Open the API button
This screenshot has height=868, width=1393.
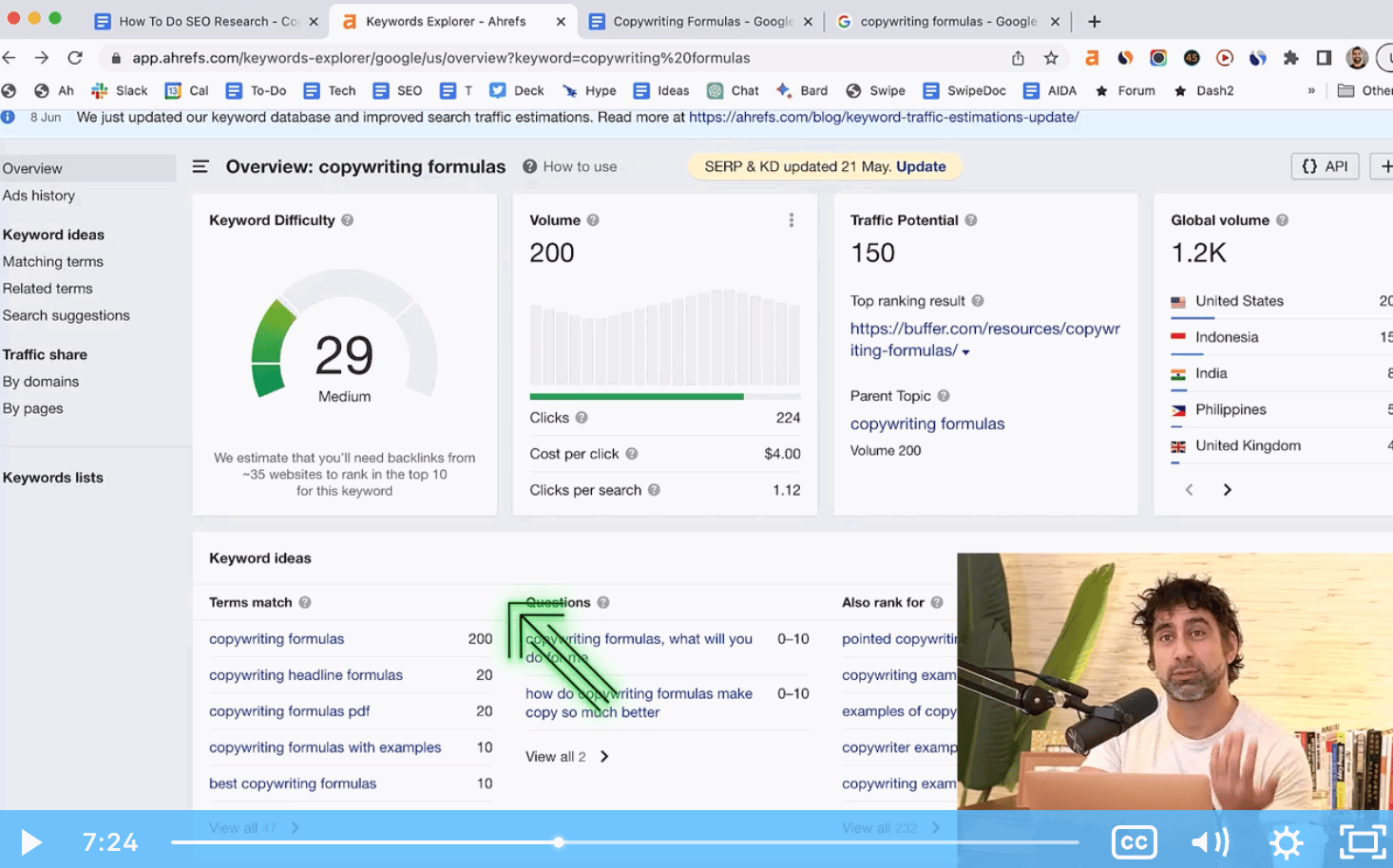[x=1325, y=166]
